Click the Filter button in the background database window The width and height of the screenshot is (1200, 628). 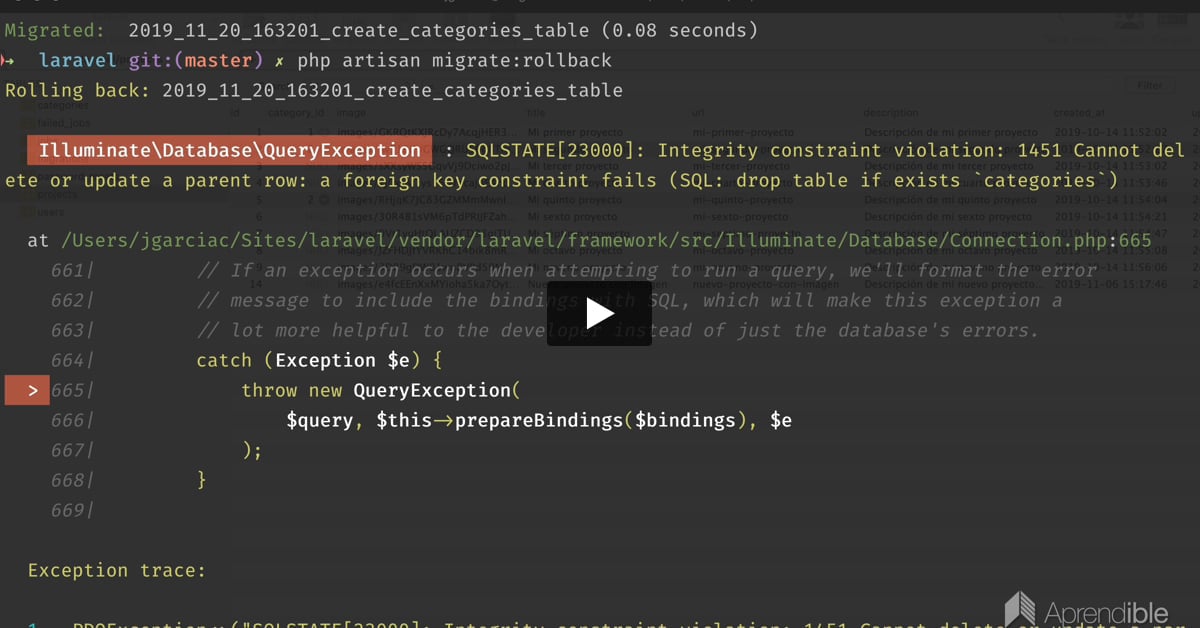pos(1150,87)
